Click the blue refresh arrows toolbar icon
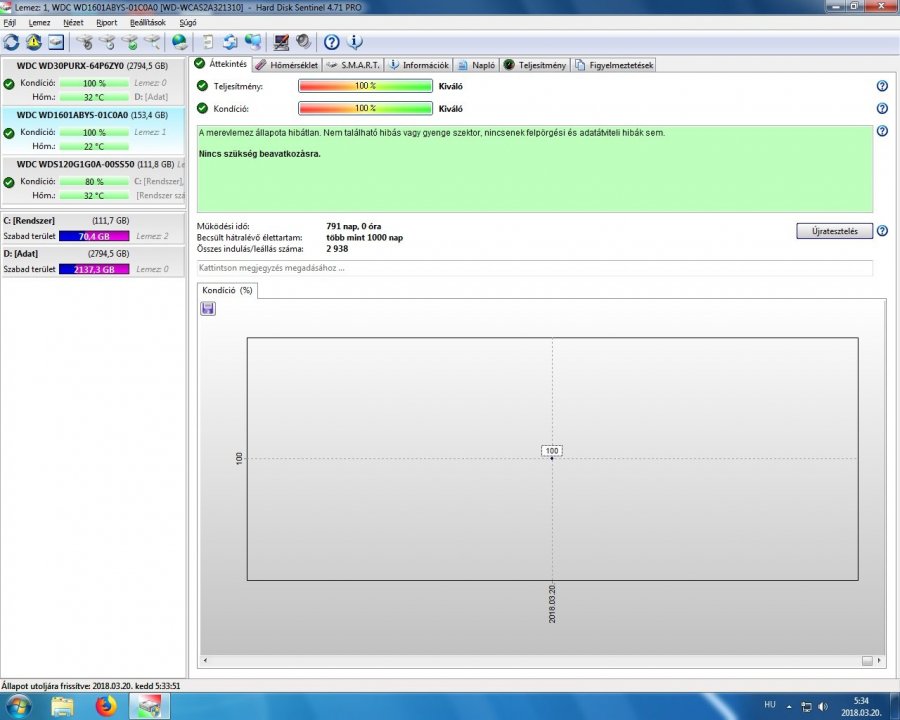Screen dimensions: 900x720 tap(11, 42)
